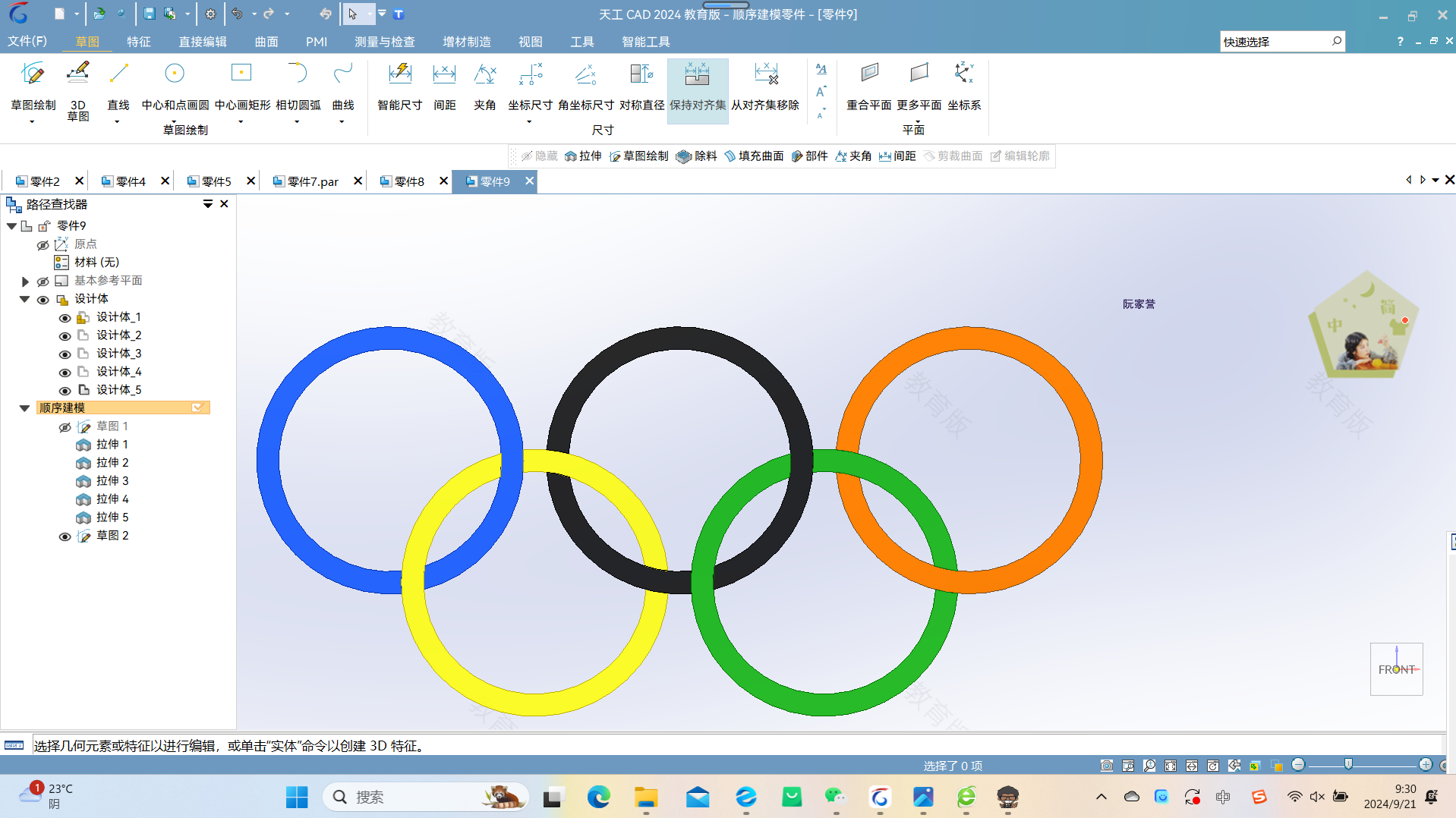Viewport: 1456px width, 818px height.
Task: Click the zoom-out minus button beside slider
Action: tap(1298, 765)
